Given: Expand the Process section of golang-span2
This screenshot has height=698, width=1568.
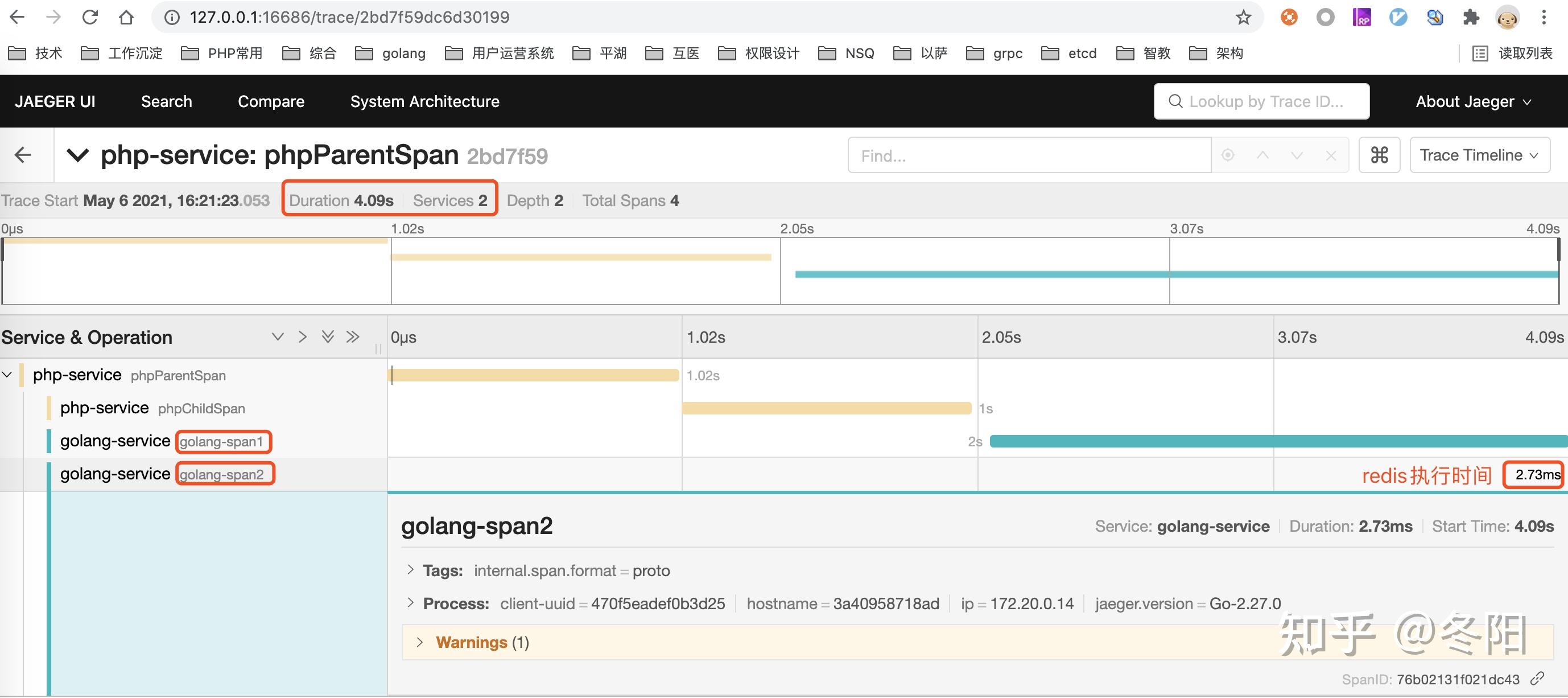Looking at the screenshot, I should pos(411,603).
